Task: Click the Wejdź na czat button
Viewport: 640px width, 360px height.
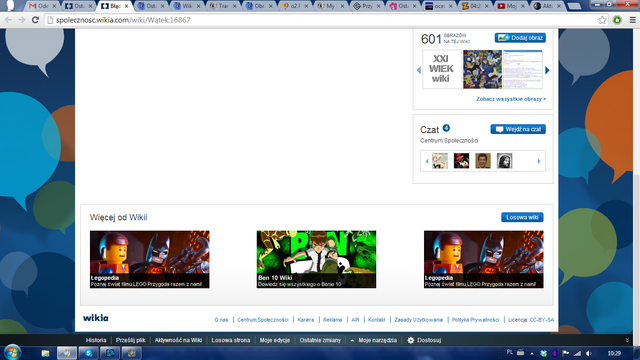Action: (518, 129)
